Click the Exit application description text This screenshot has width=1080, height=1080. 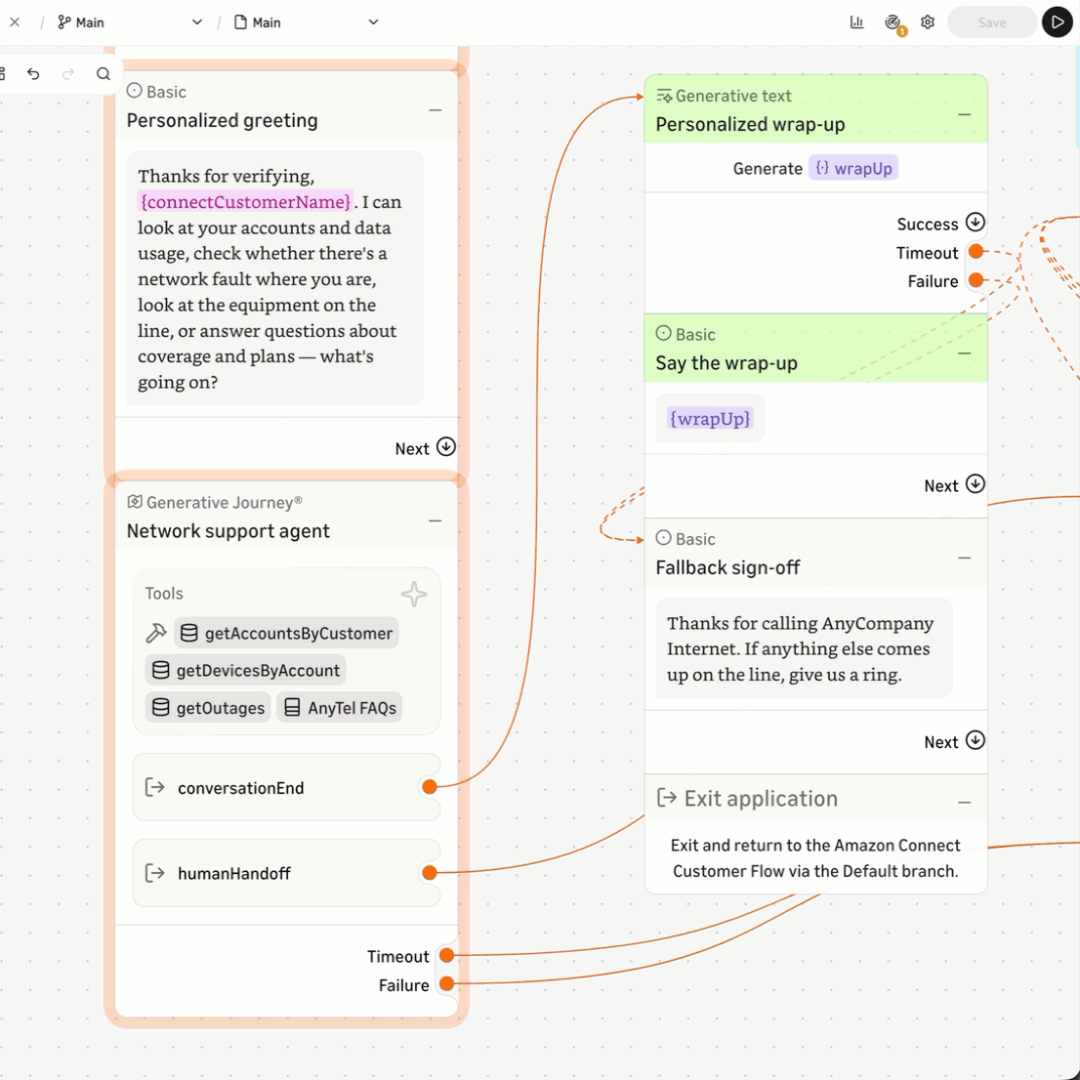[x=816, y=858]
